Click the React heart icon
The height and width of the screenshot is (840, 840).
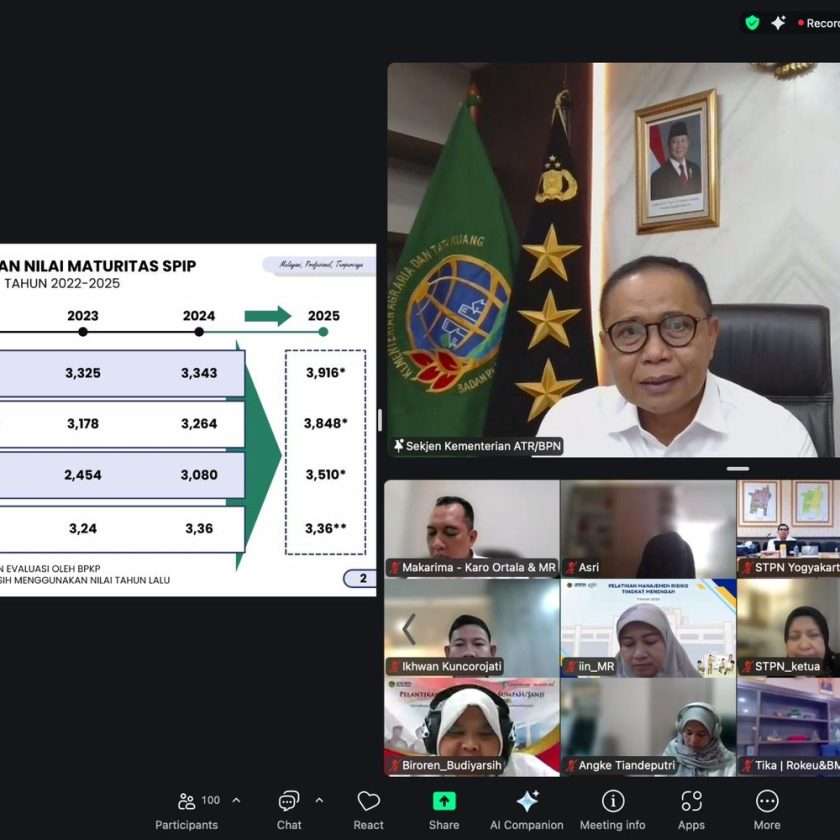[368, 809]
